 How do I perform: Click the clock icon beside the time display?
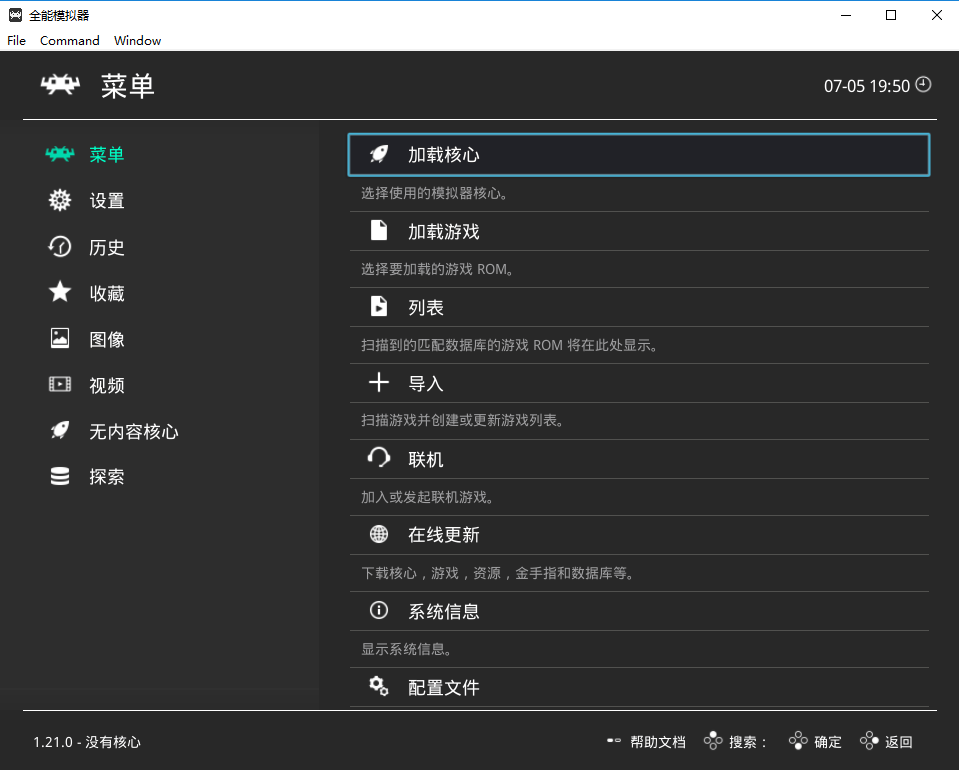click(x=922, y=85)
